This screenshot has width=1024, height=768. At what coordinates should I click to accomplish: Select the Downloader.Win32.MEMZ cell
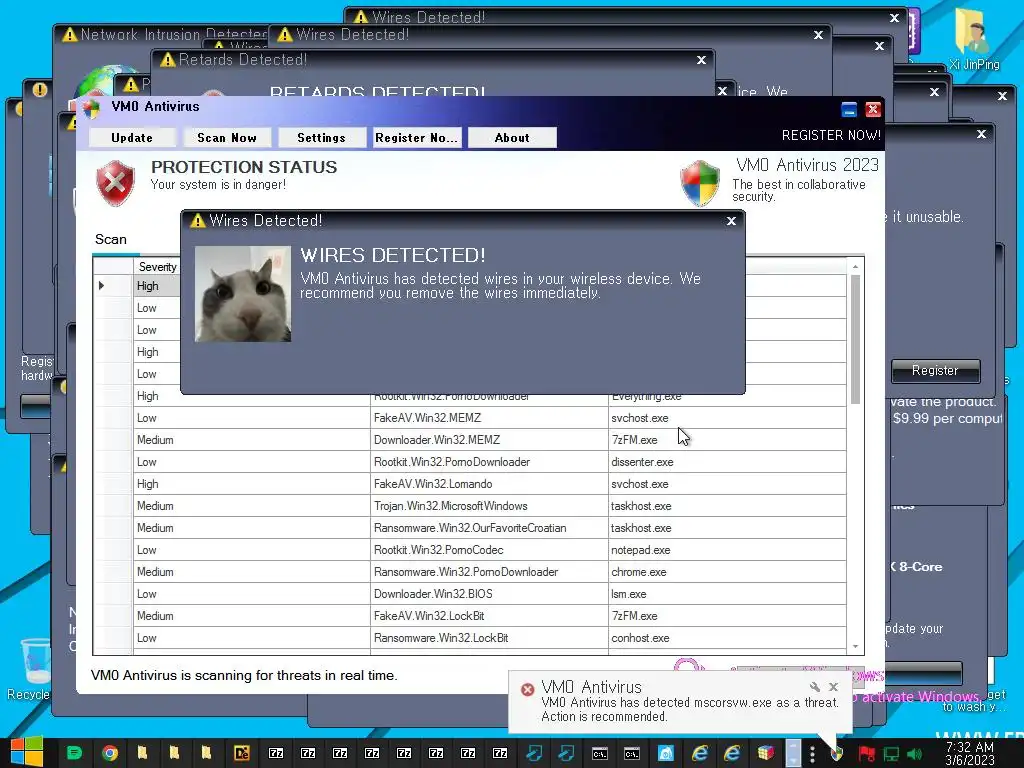[x=489, y=440]
